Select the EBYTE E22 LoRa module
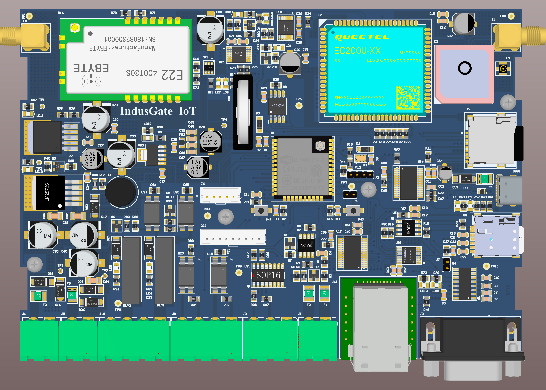 [x=126, y=60]
